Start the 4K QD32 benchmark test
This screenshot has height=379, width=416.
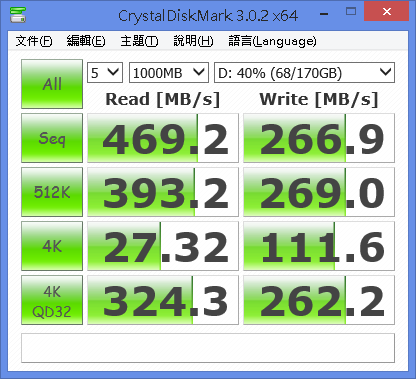click(52, 300)
